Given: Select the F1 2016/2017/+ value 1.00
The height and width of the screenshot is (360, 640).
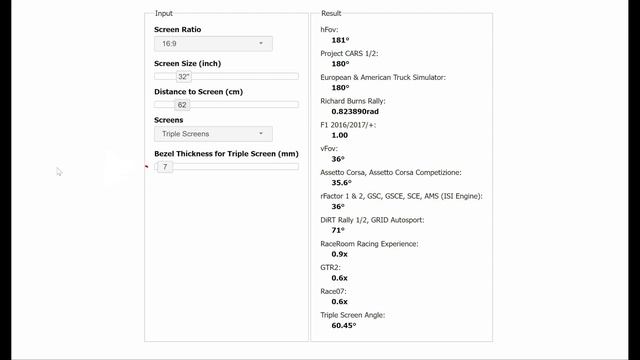Looking at the screenshot, I should [x=340, y=135].
